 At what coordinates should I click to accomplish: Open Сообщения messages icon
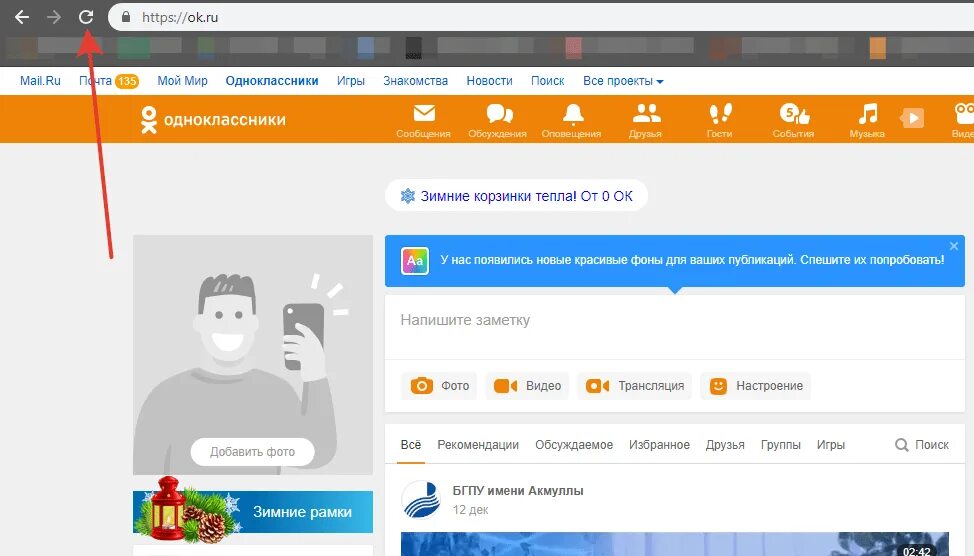[x=424, y=121]
